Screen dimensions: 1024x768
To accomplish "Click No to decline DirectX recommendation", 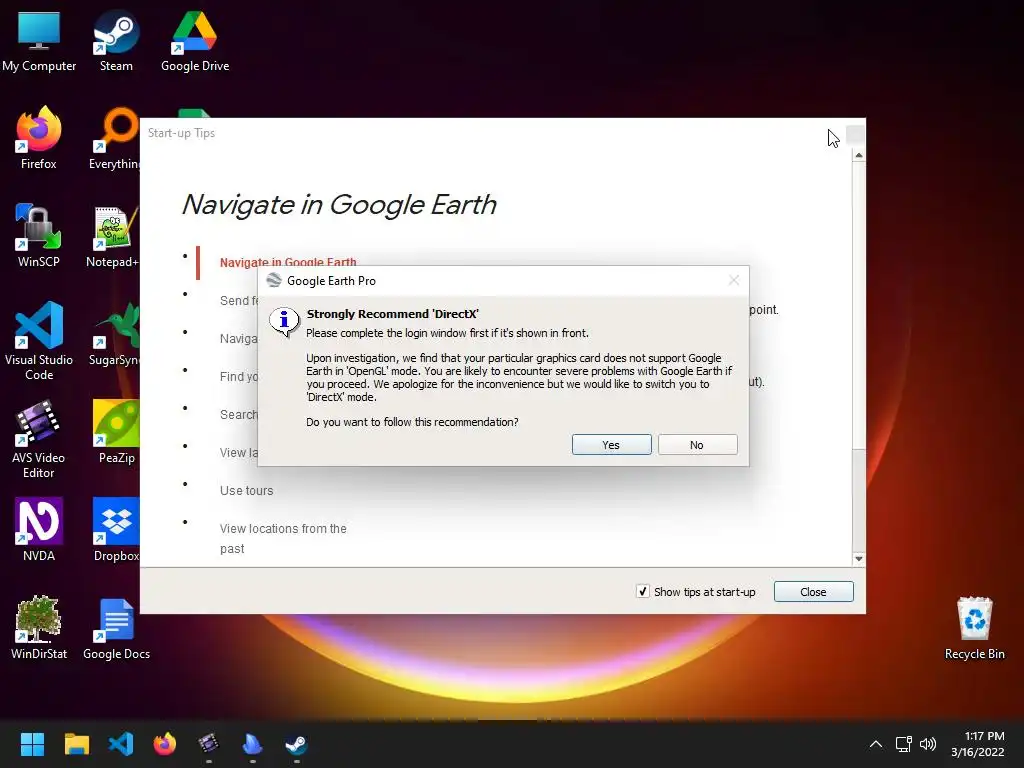I will coord(697,445).
